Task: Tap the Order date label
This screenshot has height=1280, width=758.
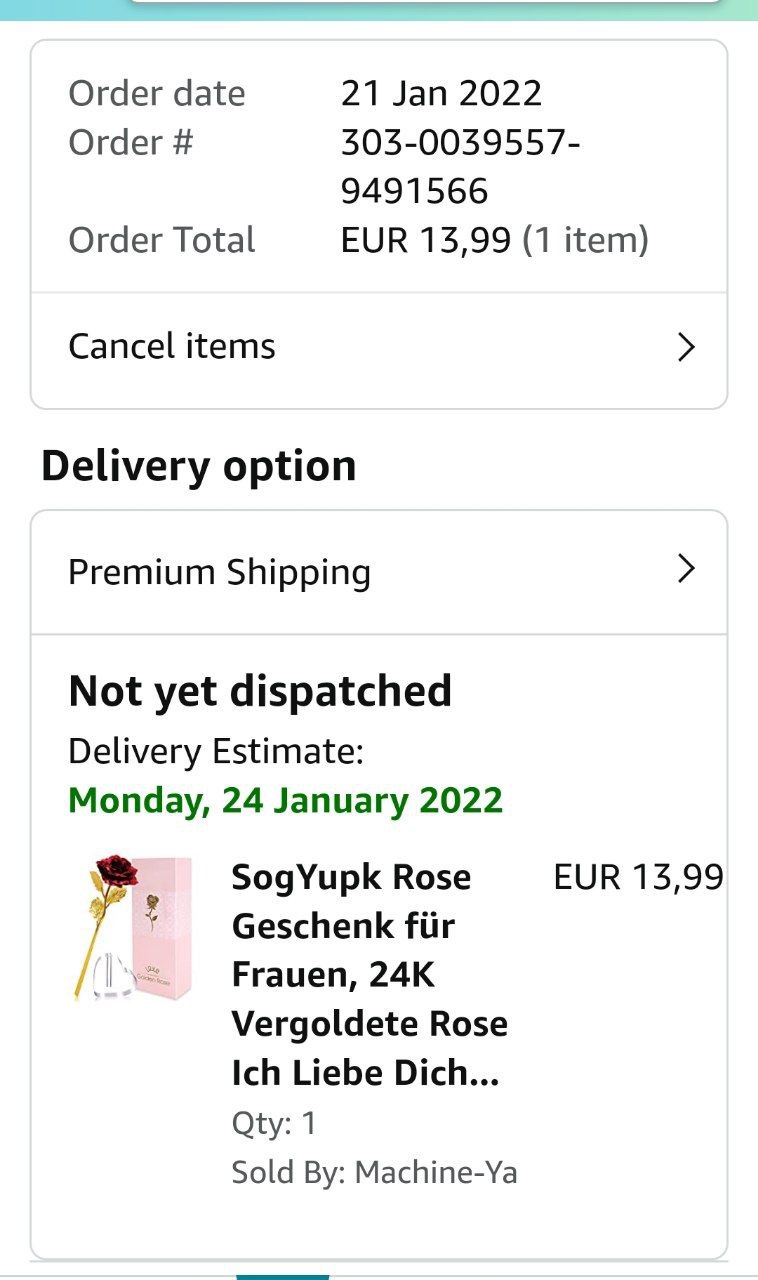Action: point(157,93)
